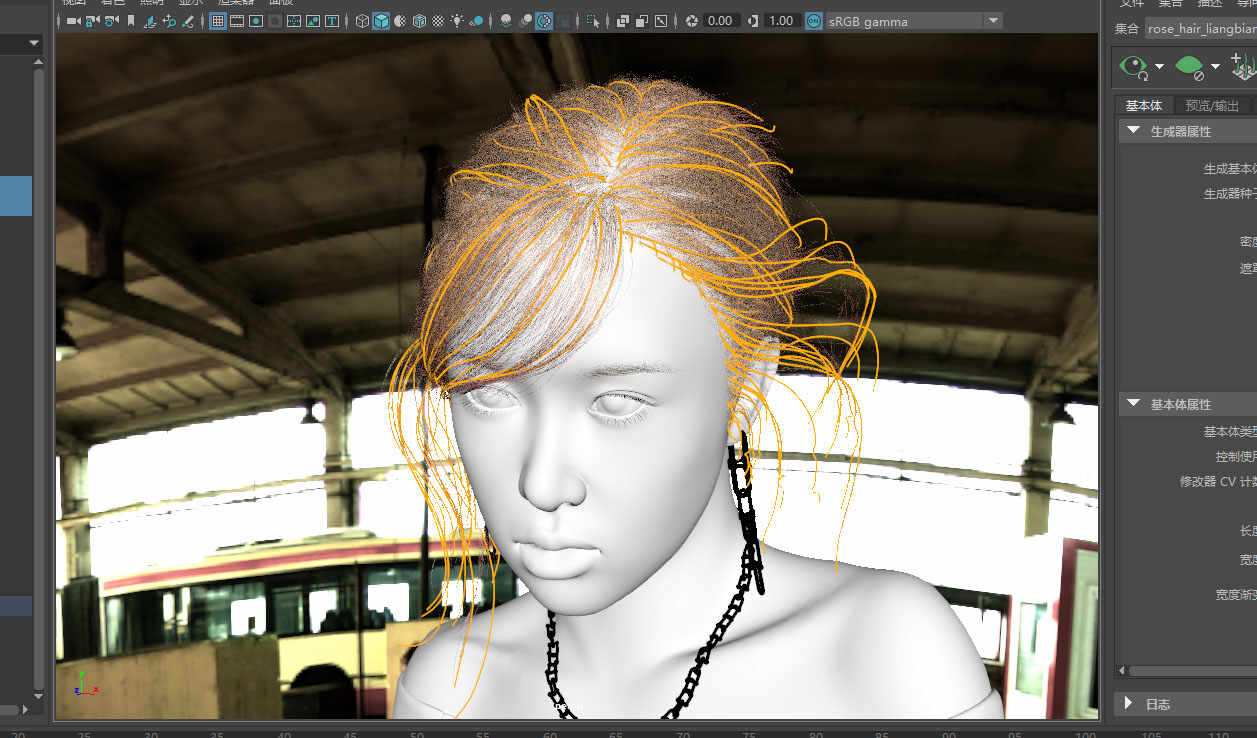This screenshot has height=738, width=1257.
Task: Open the XGen preview eye dropdown arrow
Action: tap(1160, 67)
